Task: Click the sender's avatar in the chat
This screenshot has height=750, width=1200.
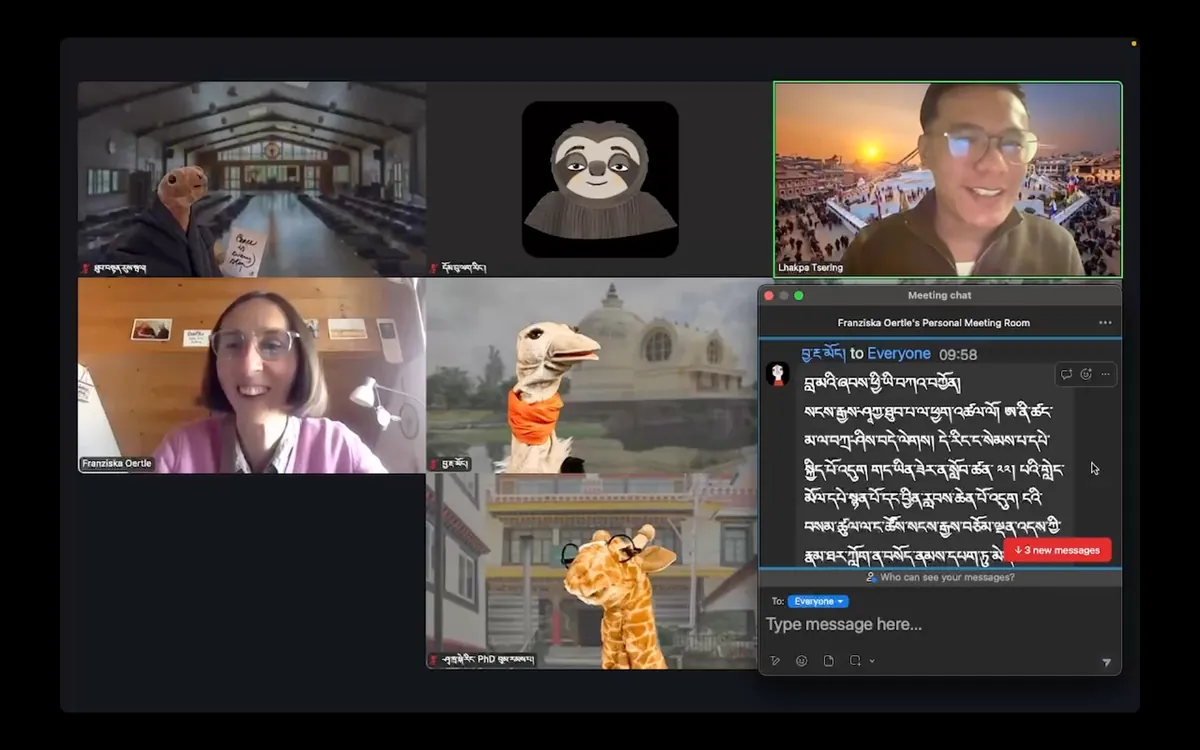Action: point(778,375)
